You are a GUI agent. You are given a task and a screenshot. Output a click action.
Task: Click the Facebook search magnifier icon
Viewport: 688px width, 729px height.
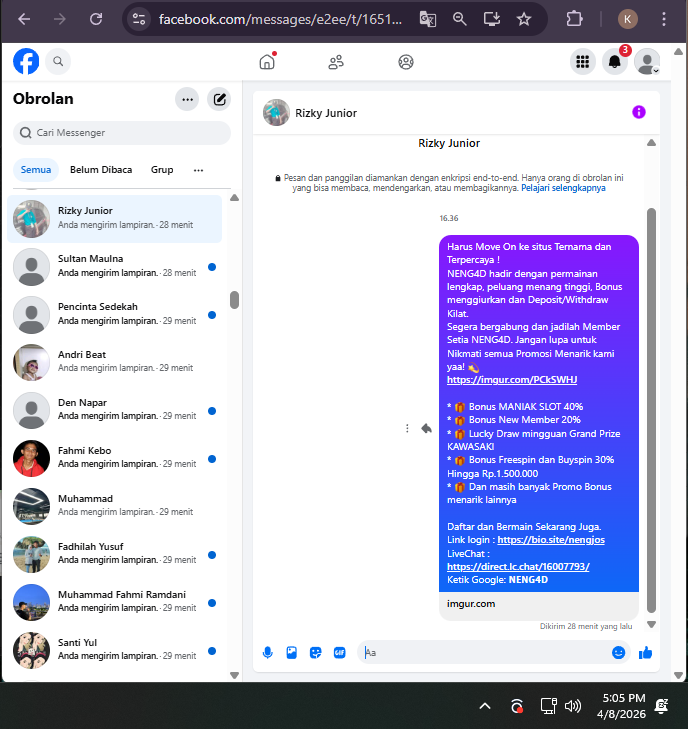(x=58, y=61)
